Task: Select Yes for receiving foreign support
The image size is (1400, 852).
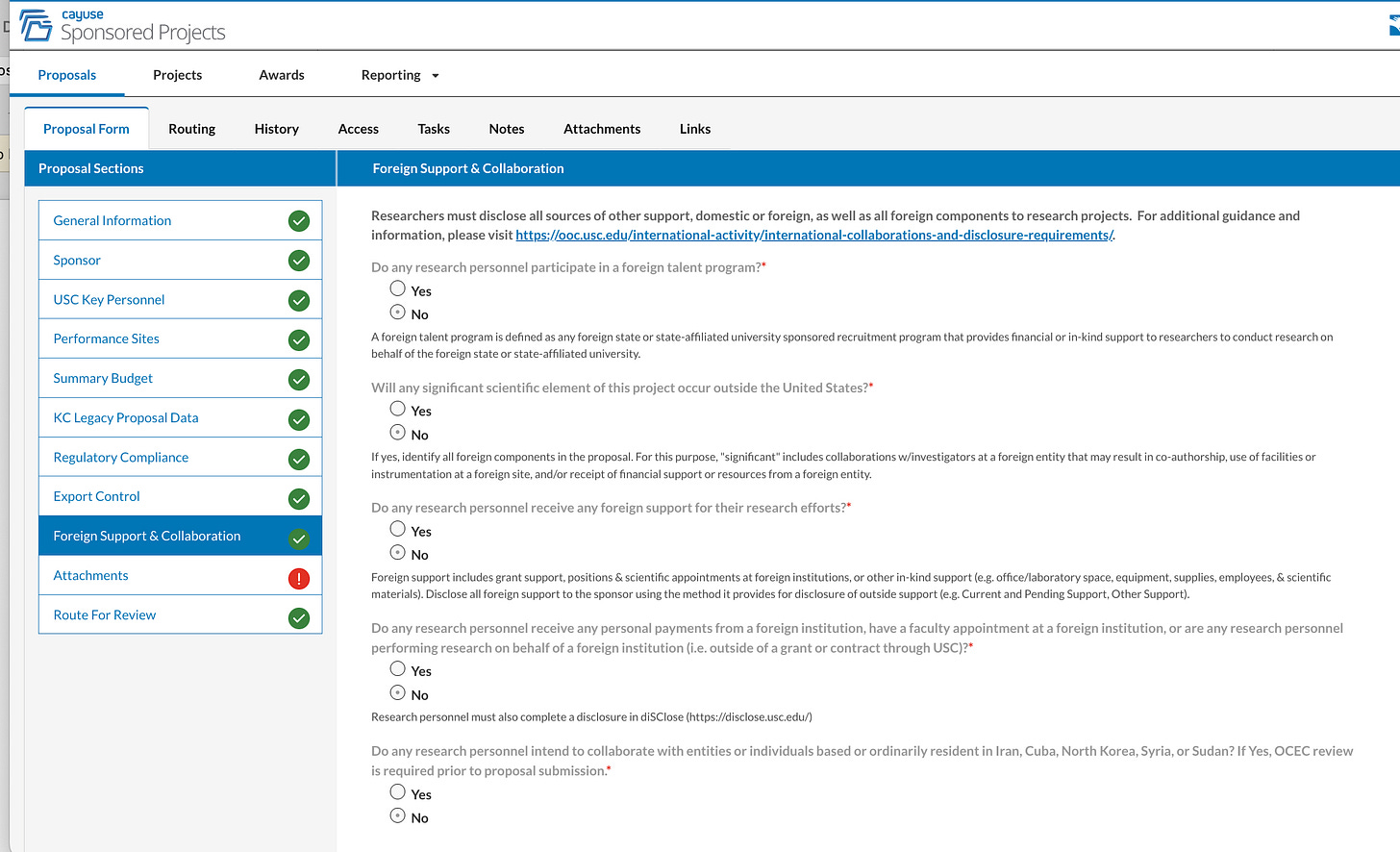Action: [x=397, y=529]
